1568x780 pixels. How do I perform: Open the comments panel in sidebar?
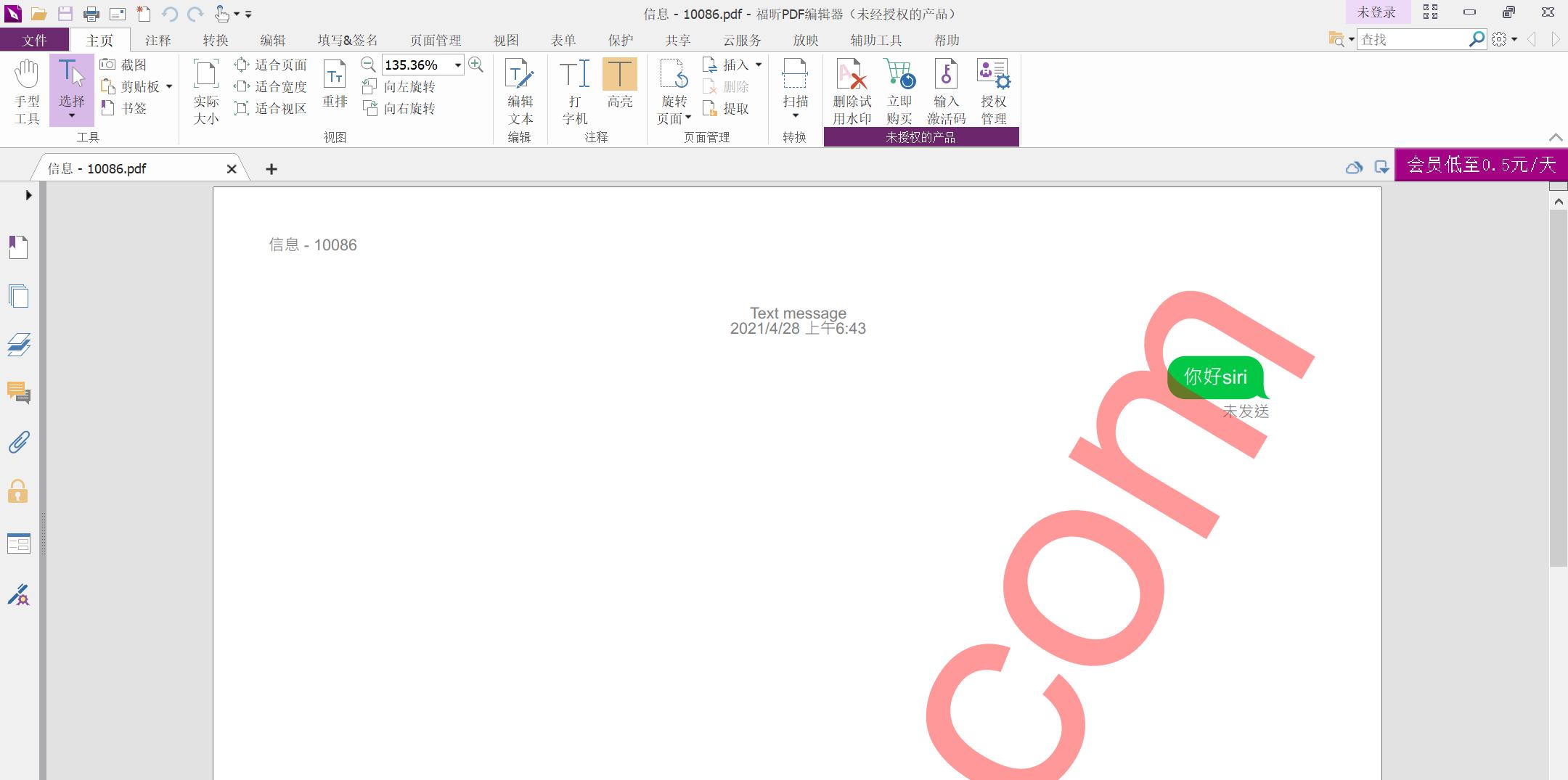19,393
